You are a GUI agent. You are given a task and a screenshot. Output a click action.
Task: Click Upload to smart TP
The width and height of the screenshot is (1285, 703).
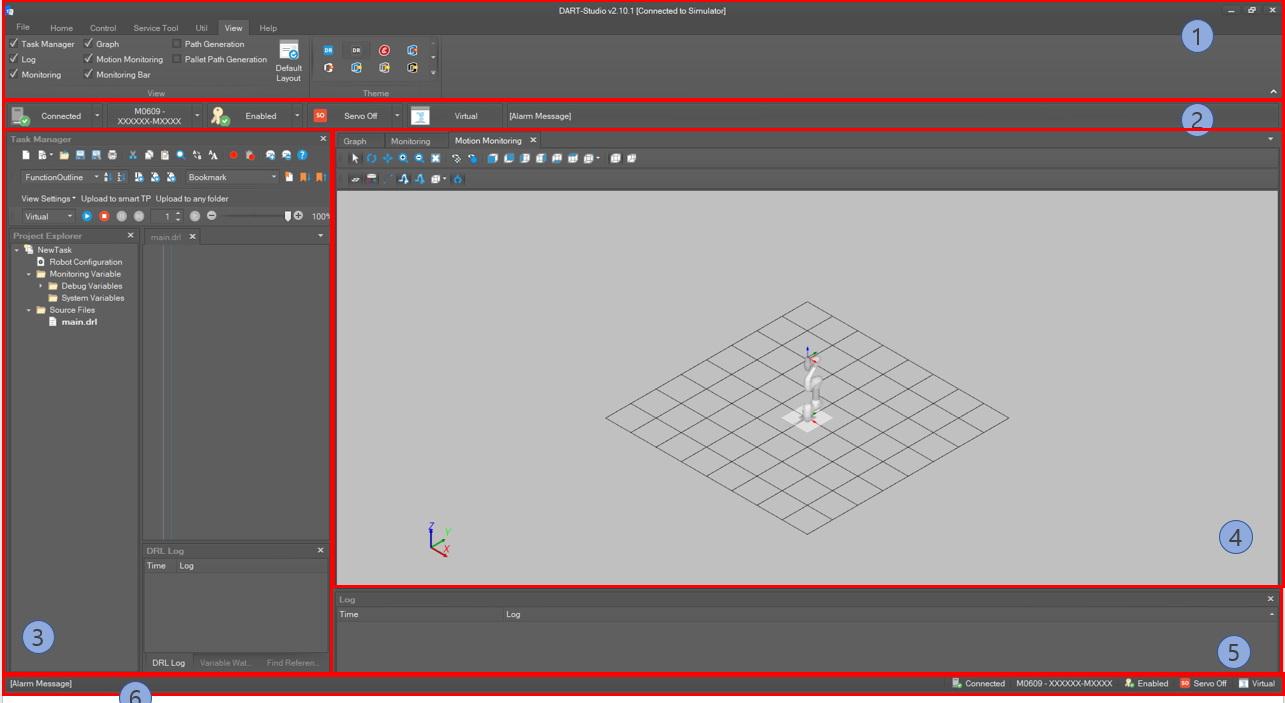[x=116, y=198]
